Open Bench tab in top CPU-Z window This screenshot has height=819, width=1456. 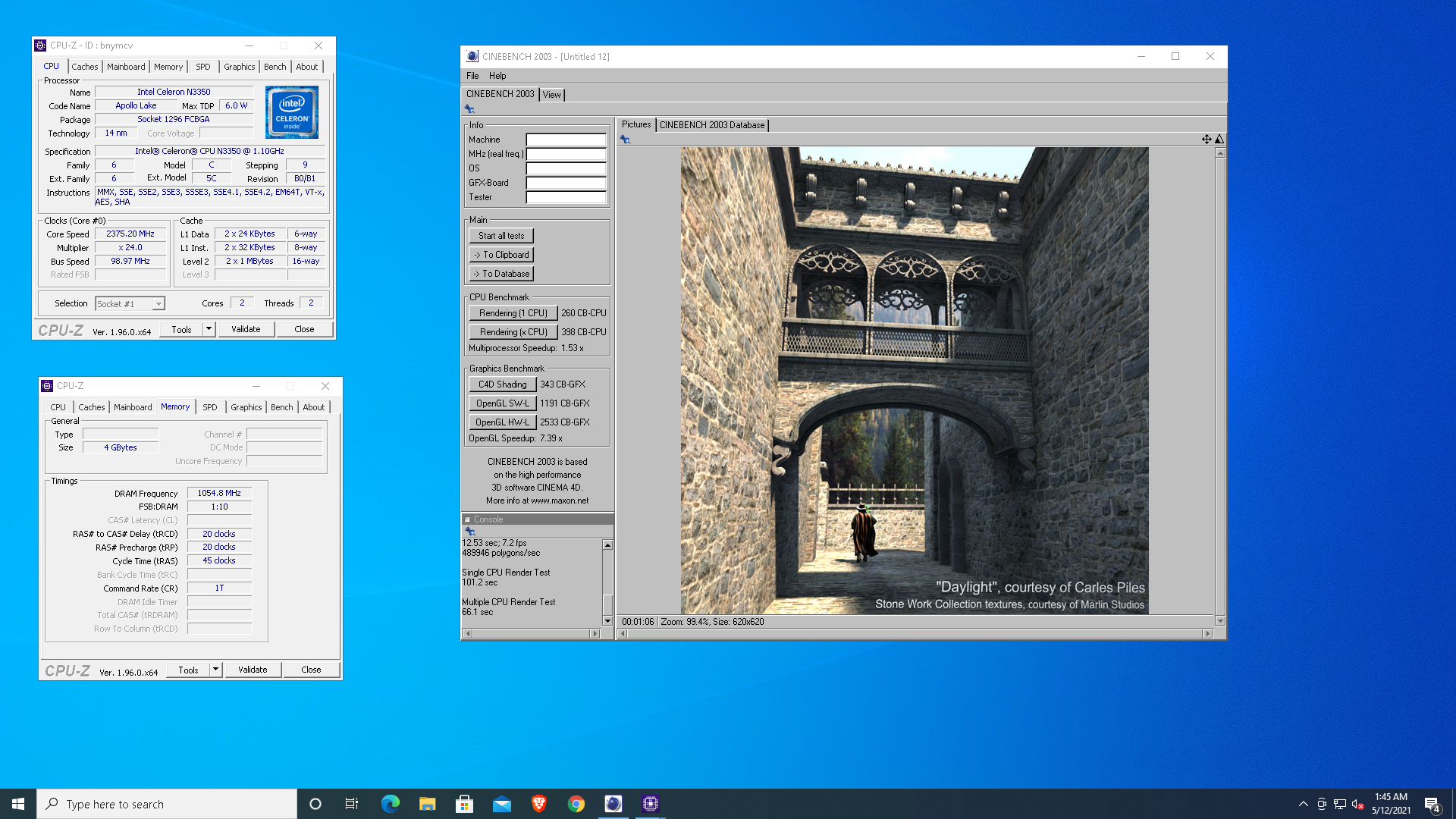pyautogui.click(x=275, y=67)
